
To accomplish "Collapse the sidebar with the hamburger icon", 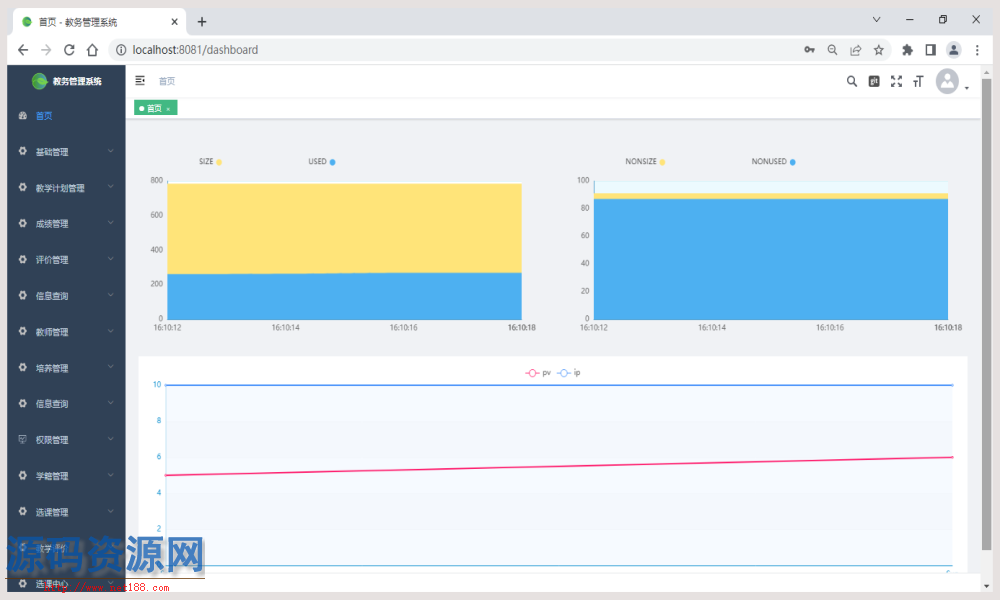I will click(140, 80).
